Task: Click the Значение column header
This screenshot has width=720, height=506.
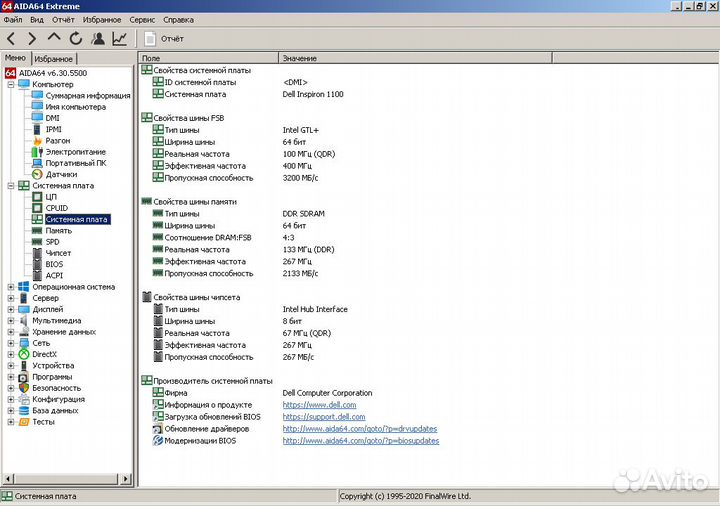Action: (415, 58)
